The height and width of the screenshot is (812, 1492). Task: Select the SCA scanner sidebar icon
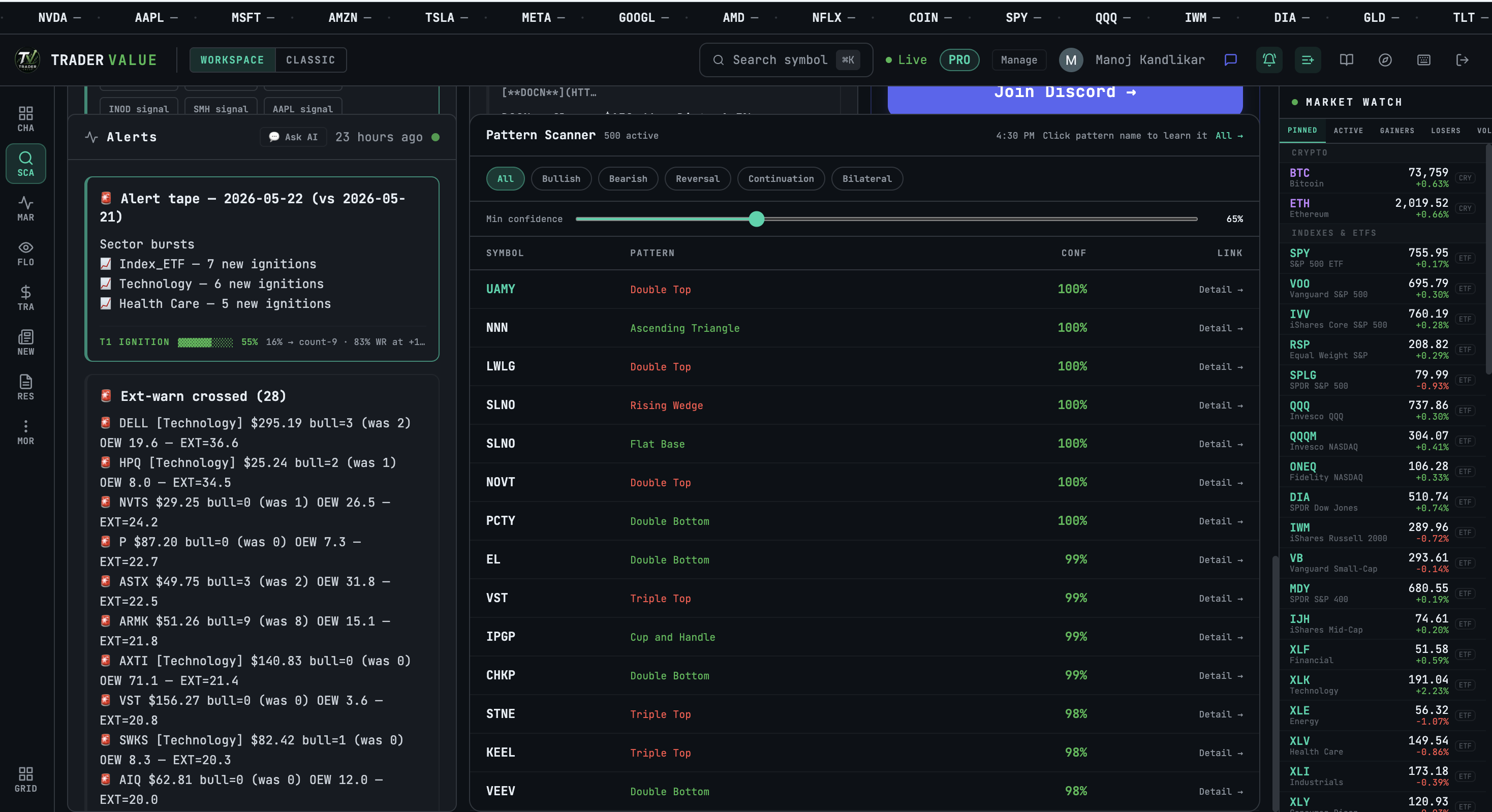pyautogui.click(x=25, y=164)
